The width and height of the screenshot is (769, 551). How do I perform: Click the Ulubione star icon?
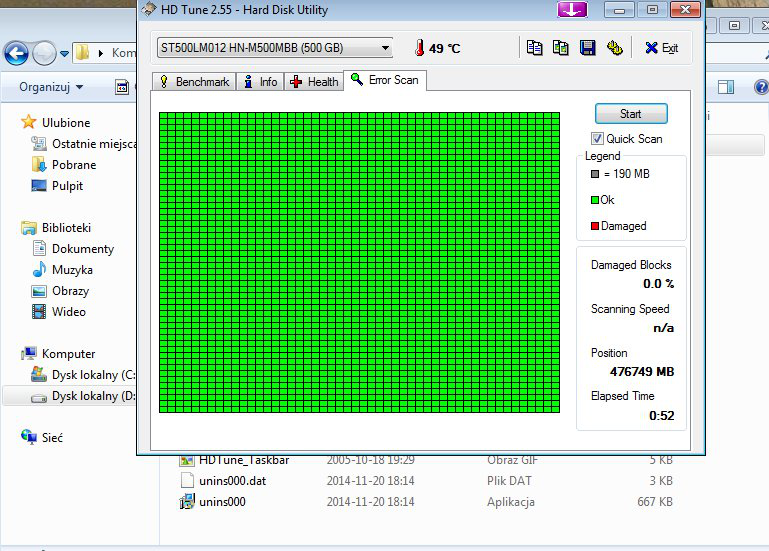28,122
